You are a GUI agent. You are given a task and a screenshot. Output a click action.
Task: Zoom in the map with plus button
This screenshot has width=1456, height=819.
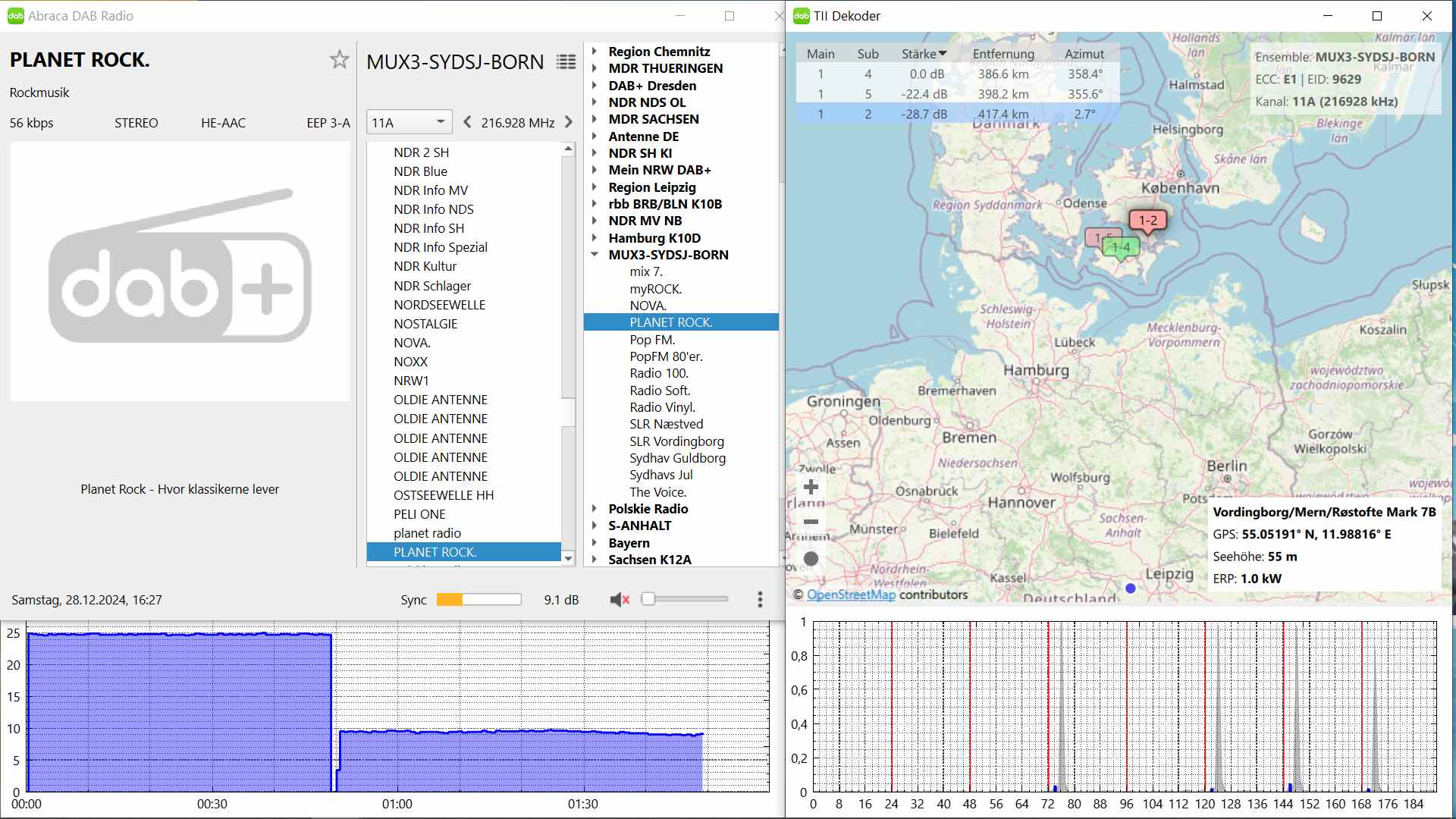(x=811, y=487)
